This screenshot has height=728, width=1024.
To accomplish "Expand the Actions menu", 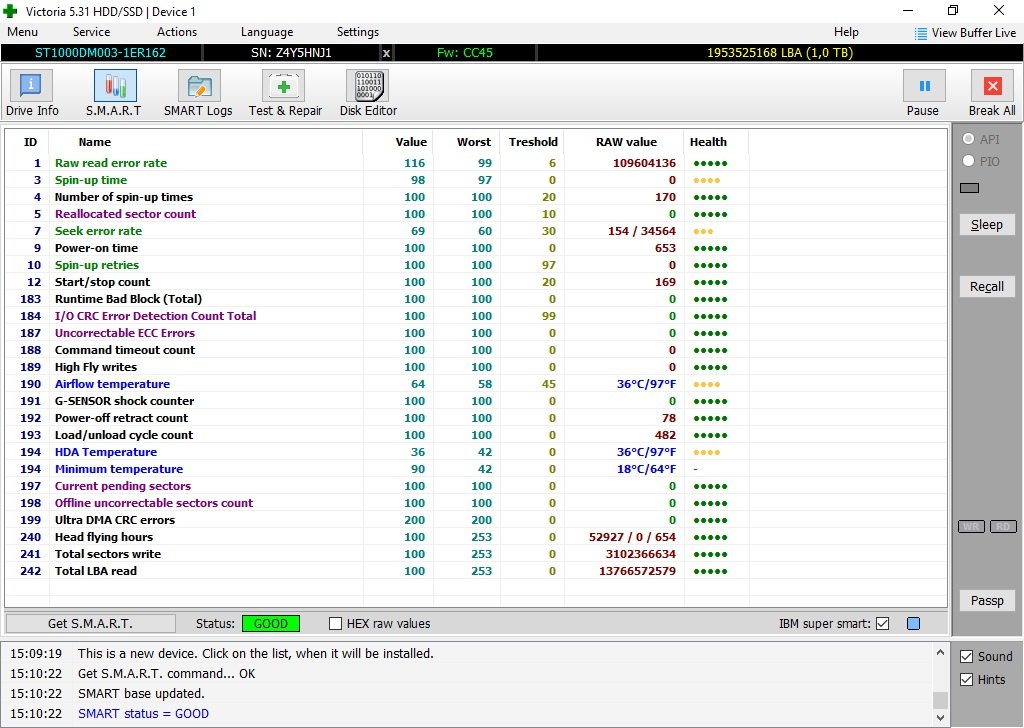I will point(177,32).
